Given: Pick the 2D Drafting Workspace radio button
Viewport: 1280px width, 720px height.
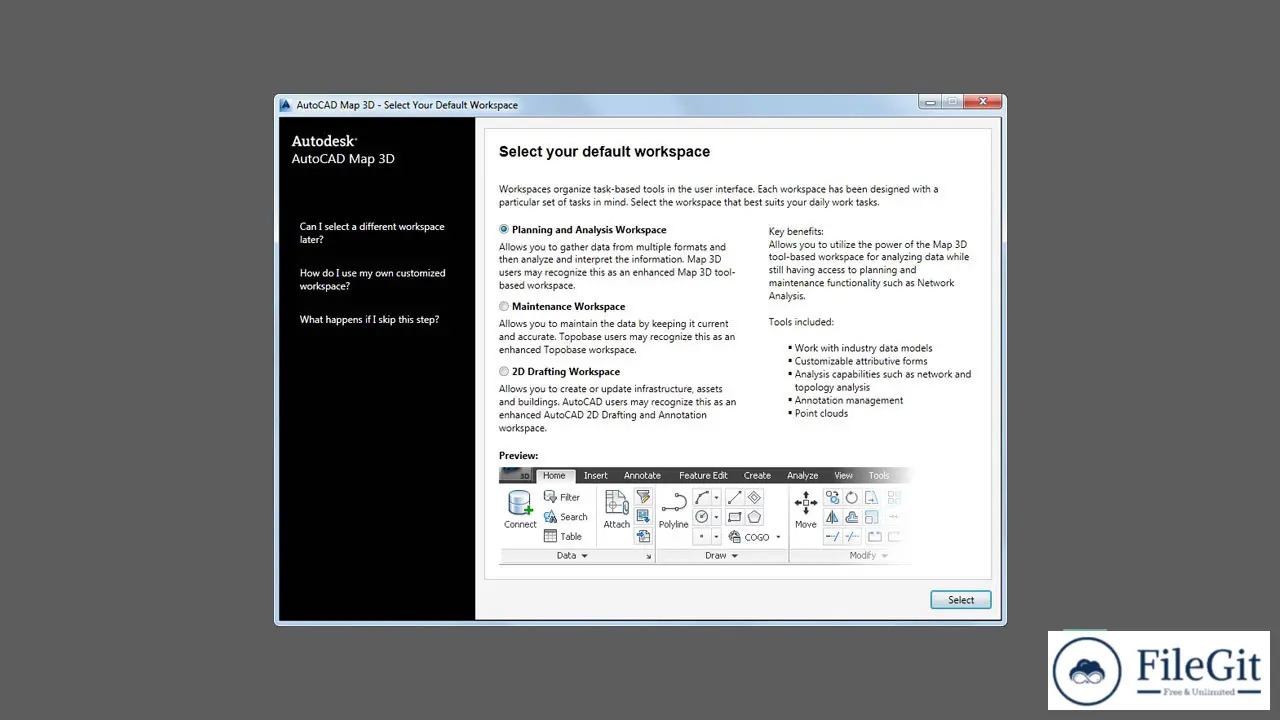Looking at the screenshot, I should click(504, 371).
